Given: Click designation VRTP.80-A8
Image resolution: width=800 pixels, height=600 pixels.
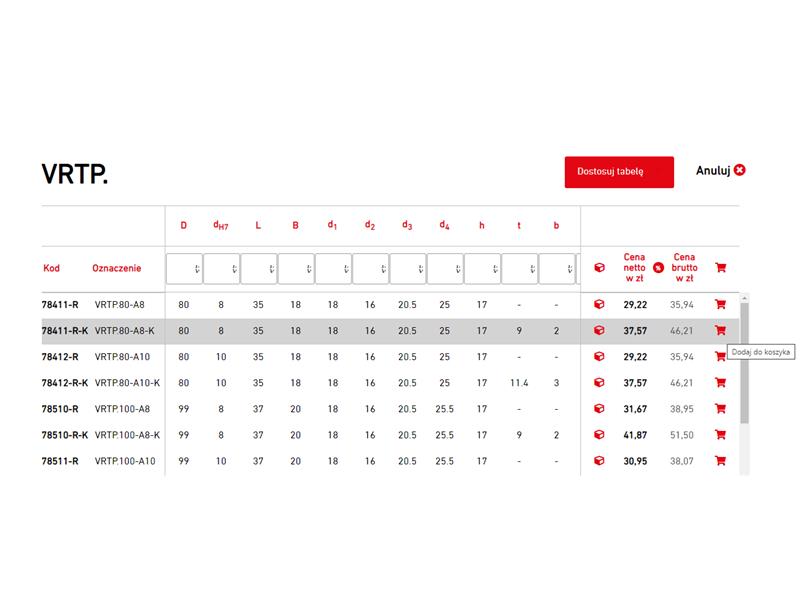Looking at the screenshot, I should pyautogui.click(x=120, y=305).
